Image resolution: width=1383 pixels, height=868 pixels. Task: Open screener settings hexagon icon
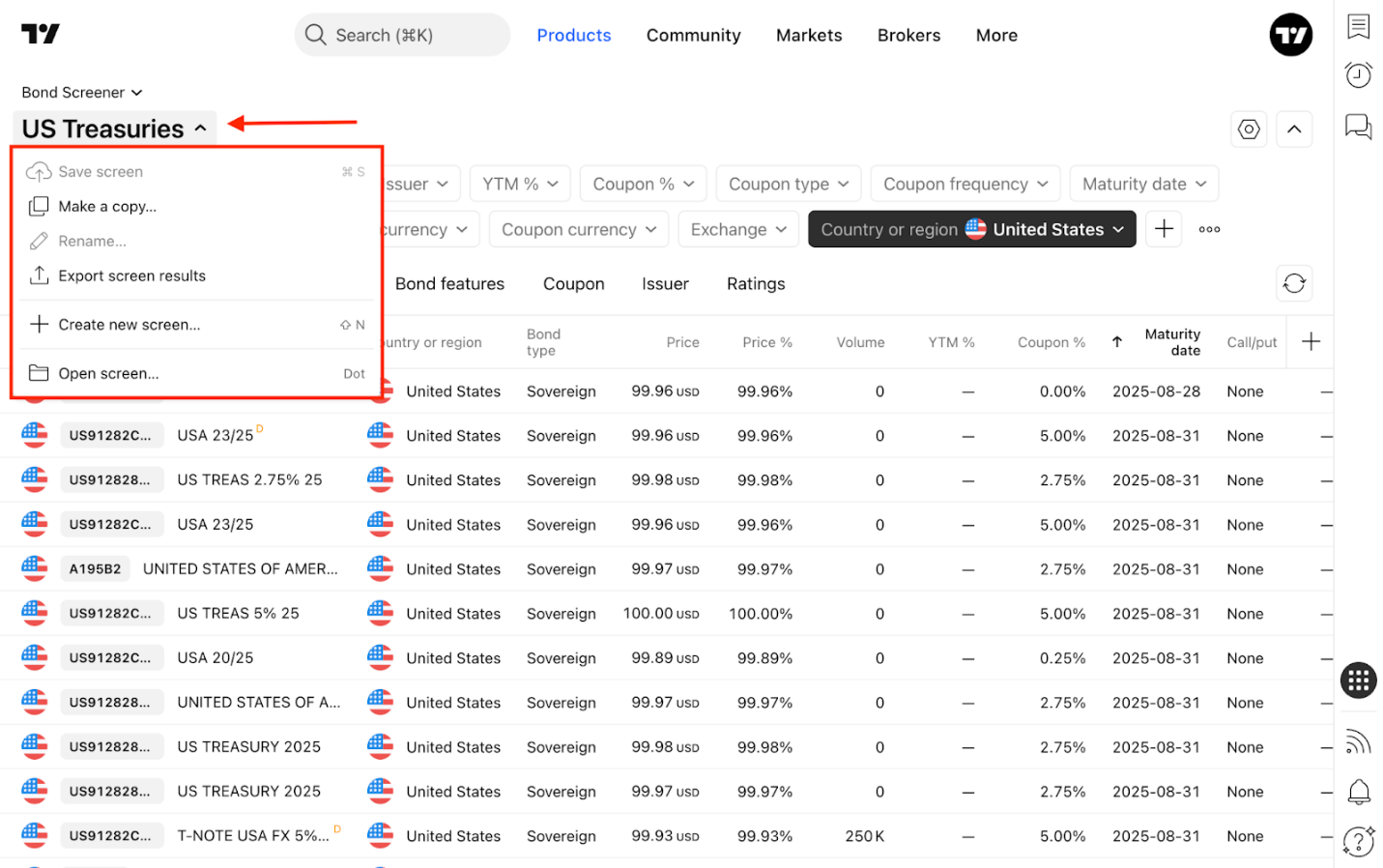pyautogui.click(x=1249, y=129)
